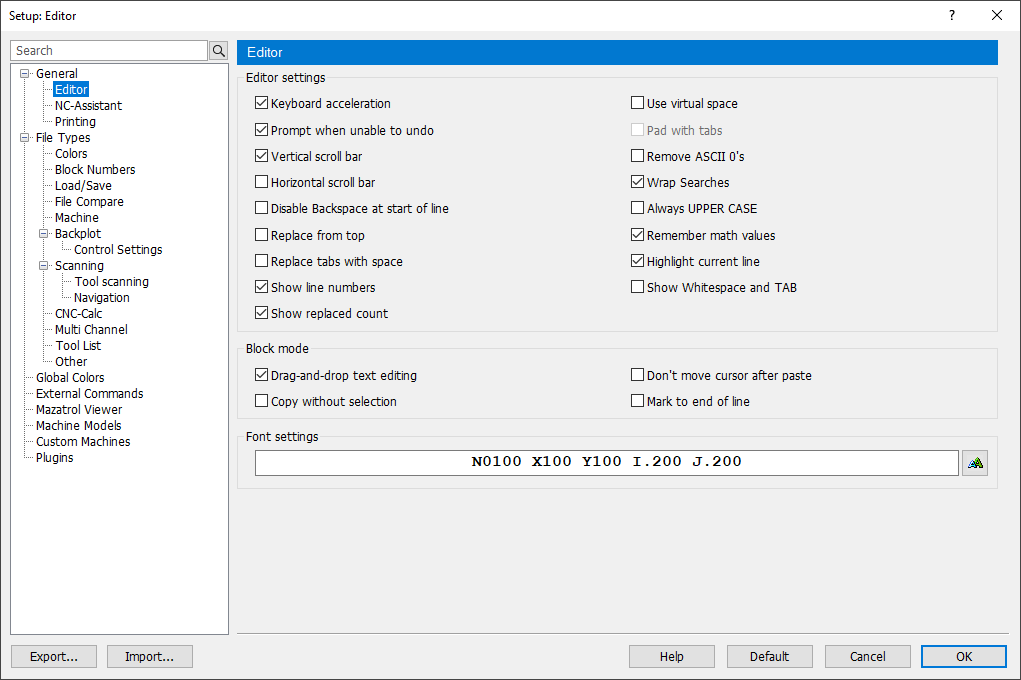Open the font picker via the AA icon
Image resolution: width=1021 pixels, height=680 pixels.
[975, 462]
